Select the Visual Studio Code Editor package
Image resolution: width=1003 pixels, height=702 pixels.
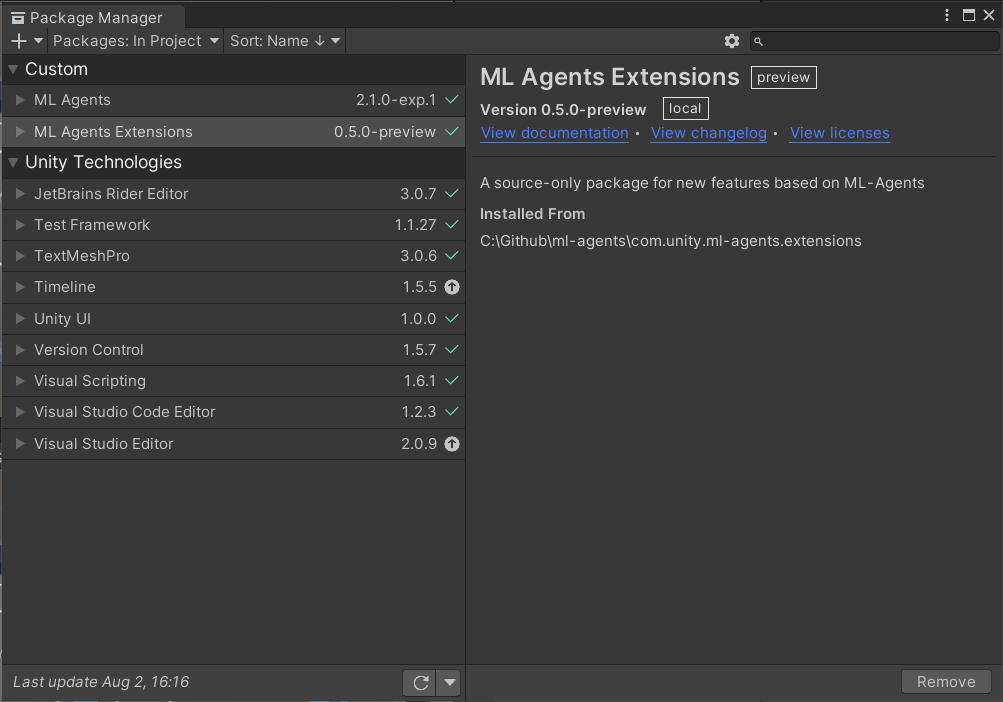[x=233, y=412]
